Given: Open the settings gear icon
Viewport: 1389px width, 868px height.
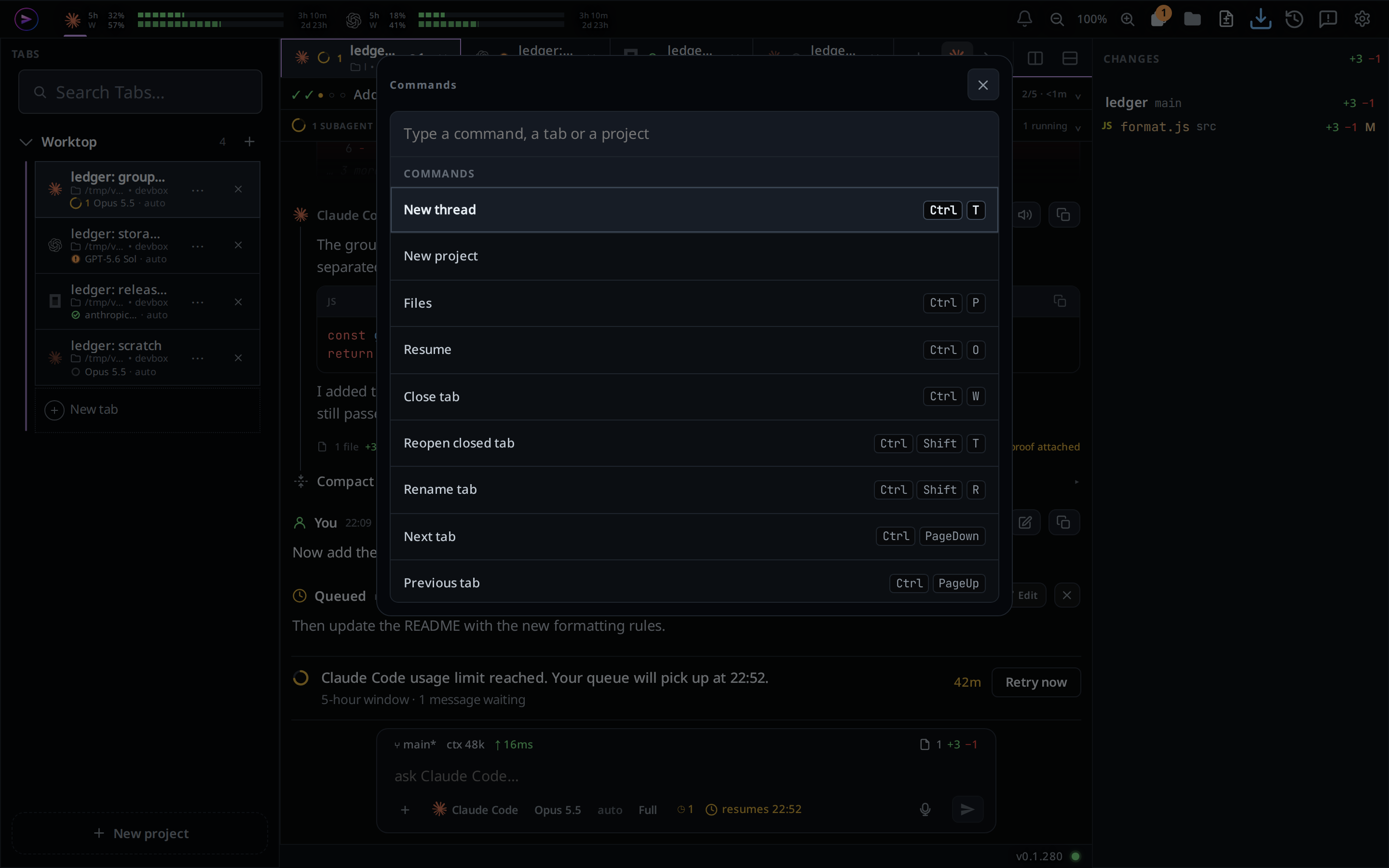Looking at the screenshot, I should coord(1362,19).
